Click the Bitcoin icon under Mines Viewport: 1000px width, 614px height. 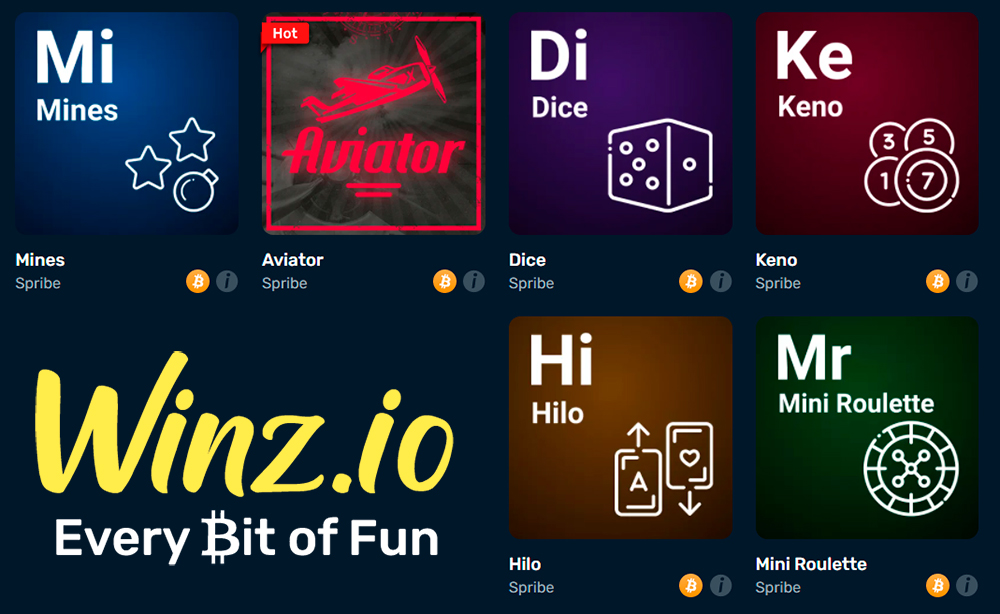pos(198,281)
